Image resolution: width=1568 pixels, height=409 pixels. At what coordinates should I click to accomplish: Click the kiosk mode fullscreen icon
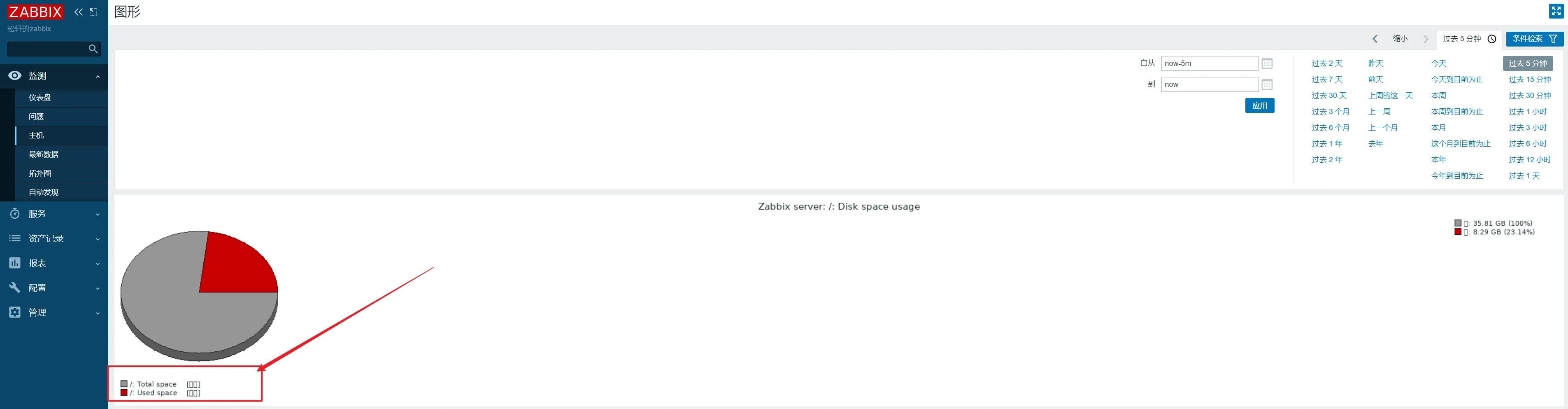1556,11
